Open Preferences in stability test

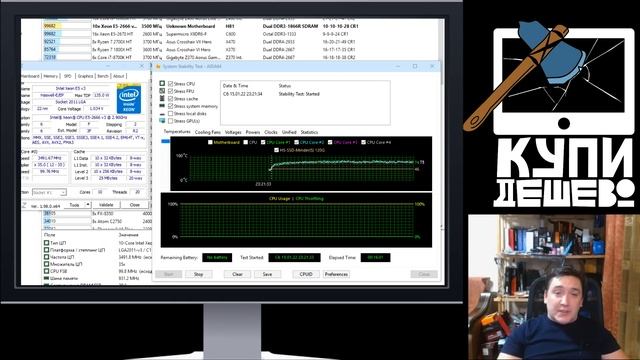click(336, 274)
